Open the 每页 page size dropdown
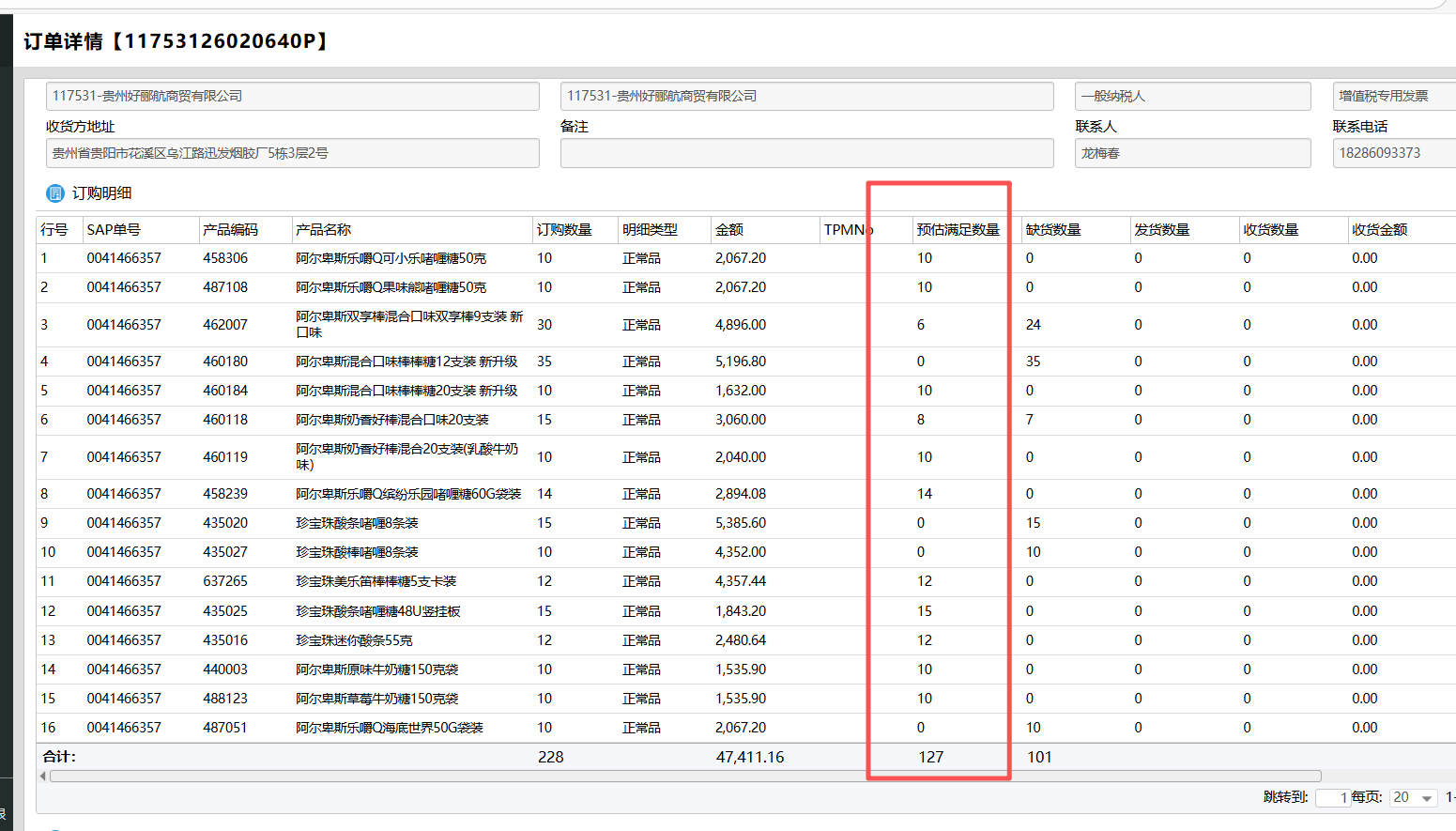Screen dimensions: 1456x831 (1413, 797)
